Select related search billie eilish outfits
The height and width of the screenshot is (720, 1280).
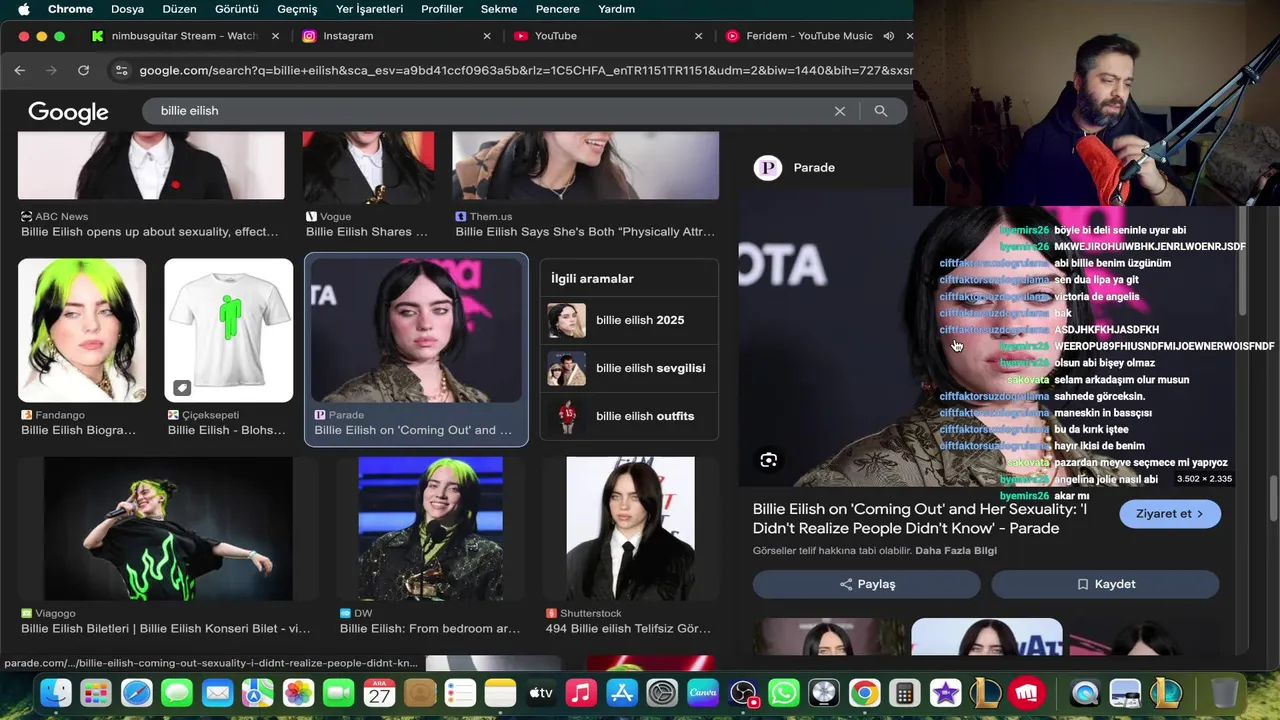click(629, 416)
